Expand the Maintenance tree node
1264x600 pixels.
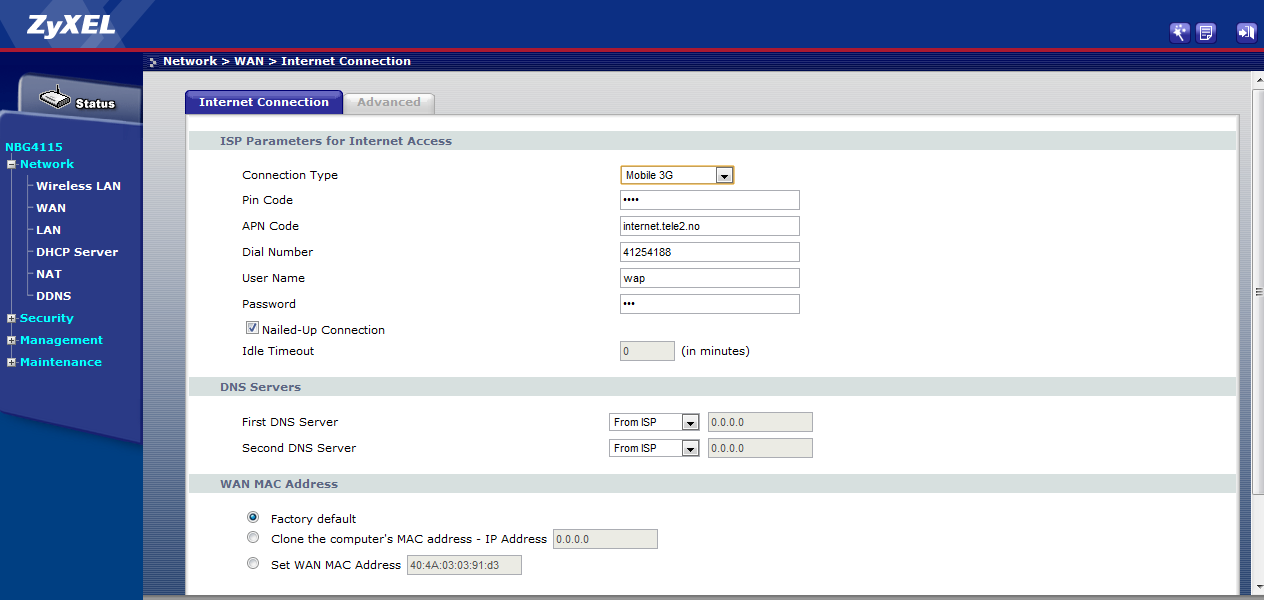(x=11, y=362)
